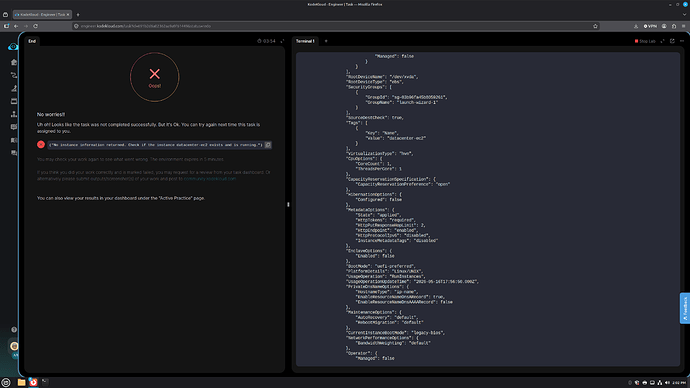
Task: Select the hierarchy diagram icon in the sidebar
Action: [14, 114]
